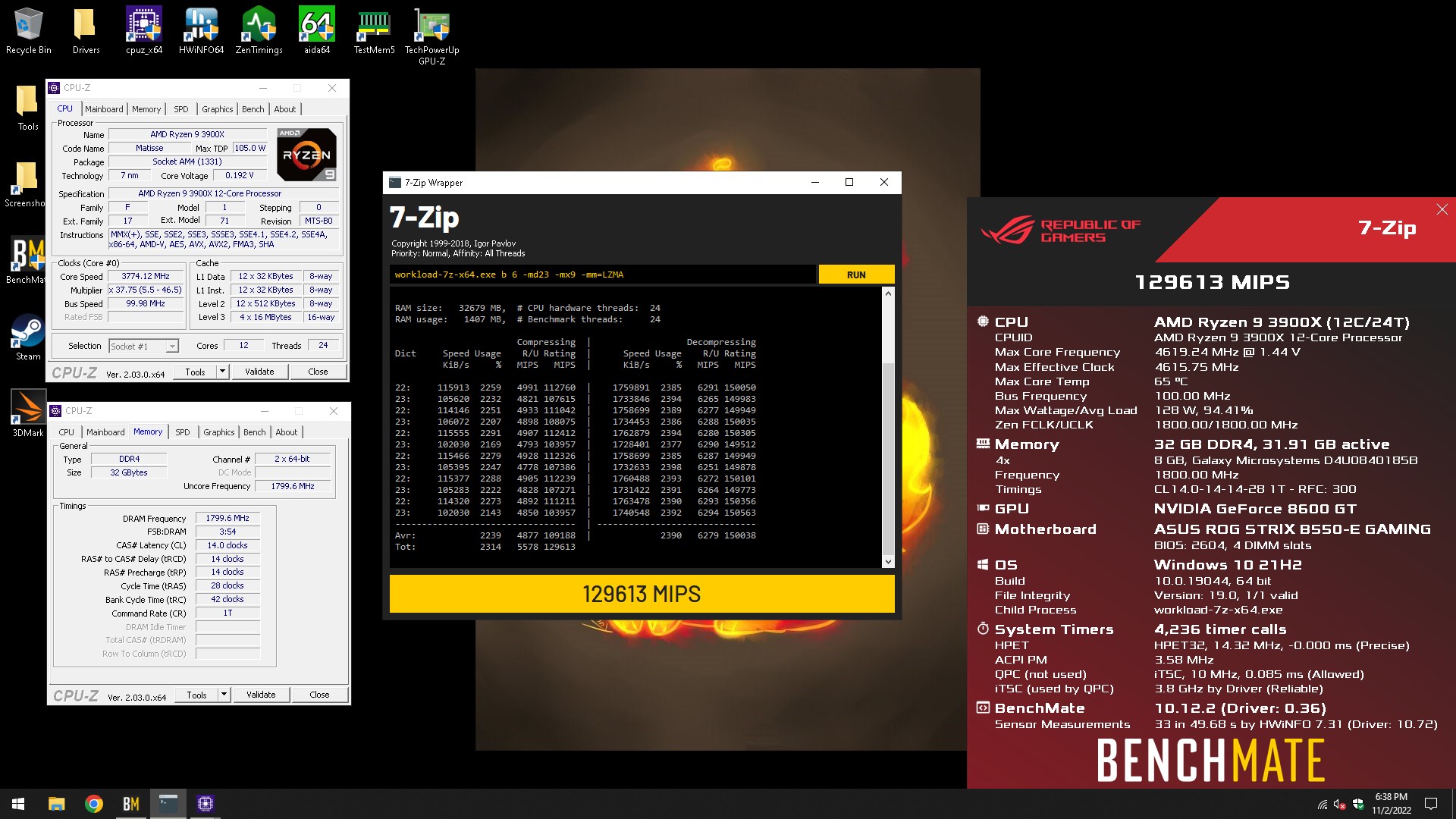
Task: Open Bench tab in top CPU-Z
Action: pos(253,109)
